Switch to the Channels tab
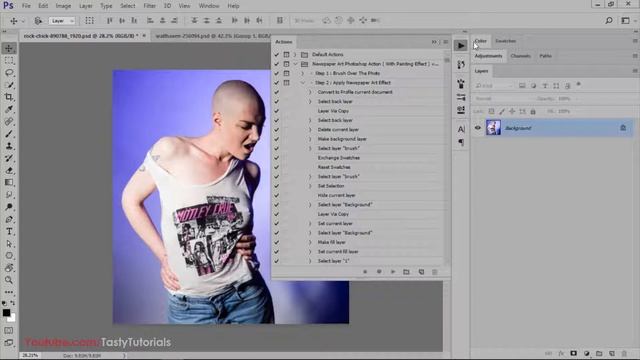This screenshot has height=360, width=640. [x=520, y=56]
